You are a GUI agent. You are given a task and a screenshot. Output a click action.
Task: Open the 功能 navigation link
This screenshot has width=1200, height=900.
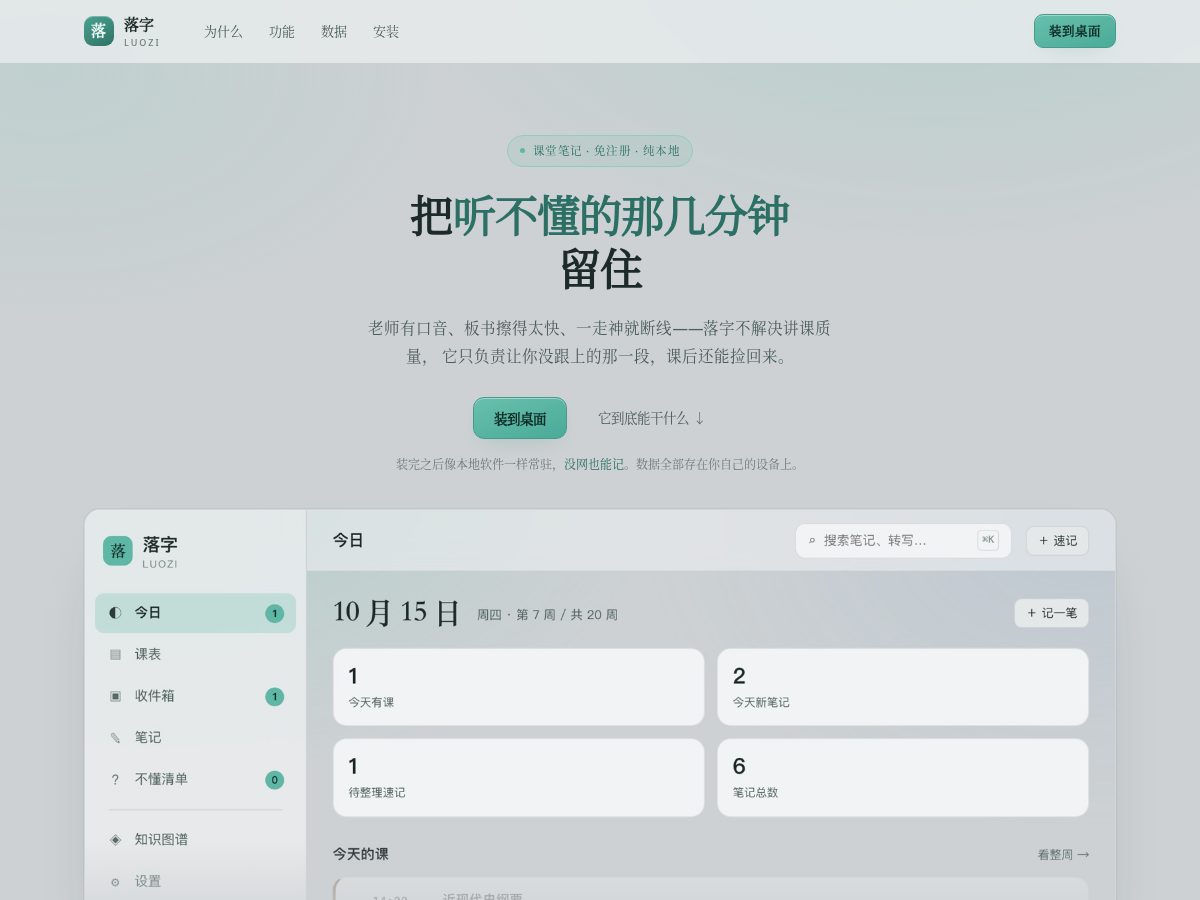[x=282, y=32]
